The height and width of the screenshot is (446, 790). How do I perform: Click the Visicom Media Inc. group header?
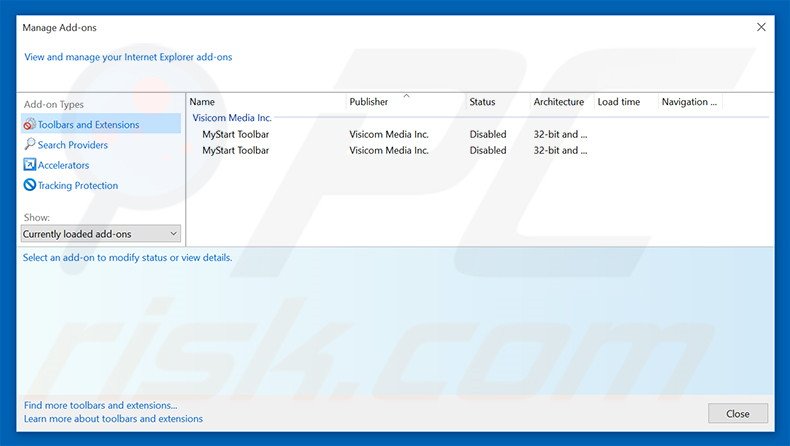click(x=232, y=118)
